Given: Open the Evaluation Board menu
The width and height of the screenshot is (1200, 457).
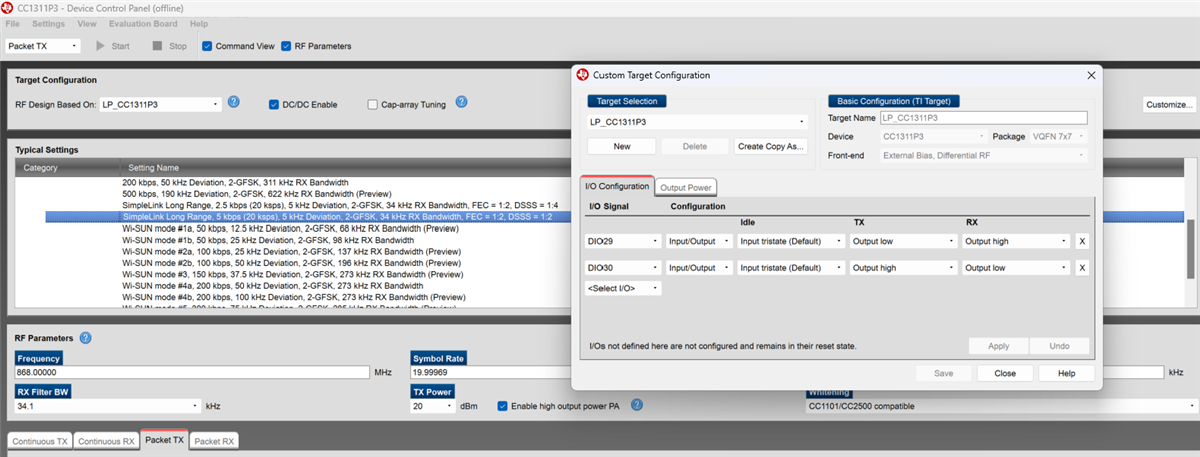Looking at the screenshot, I should [x=144, y=23].
